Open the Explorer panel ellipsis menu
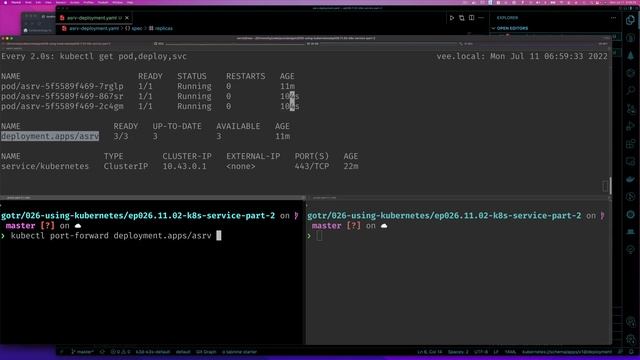This screenshot has height=360, width=640. (613, 18)
